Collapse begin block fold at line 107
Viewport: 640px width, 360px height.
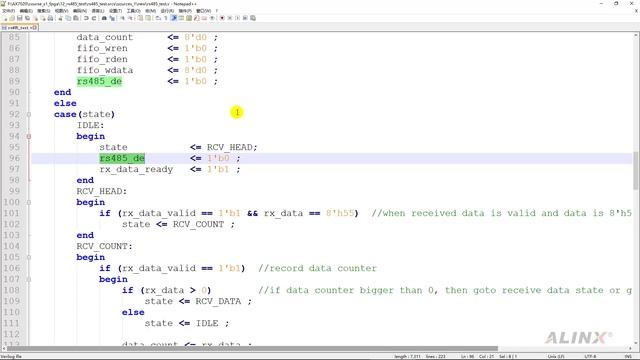point(29,280)
